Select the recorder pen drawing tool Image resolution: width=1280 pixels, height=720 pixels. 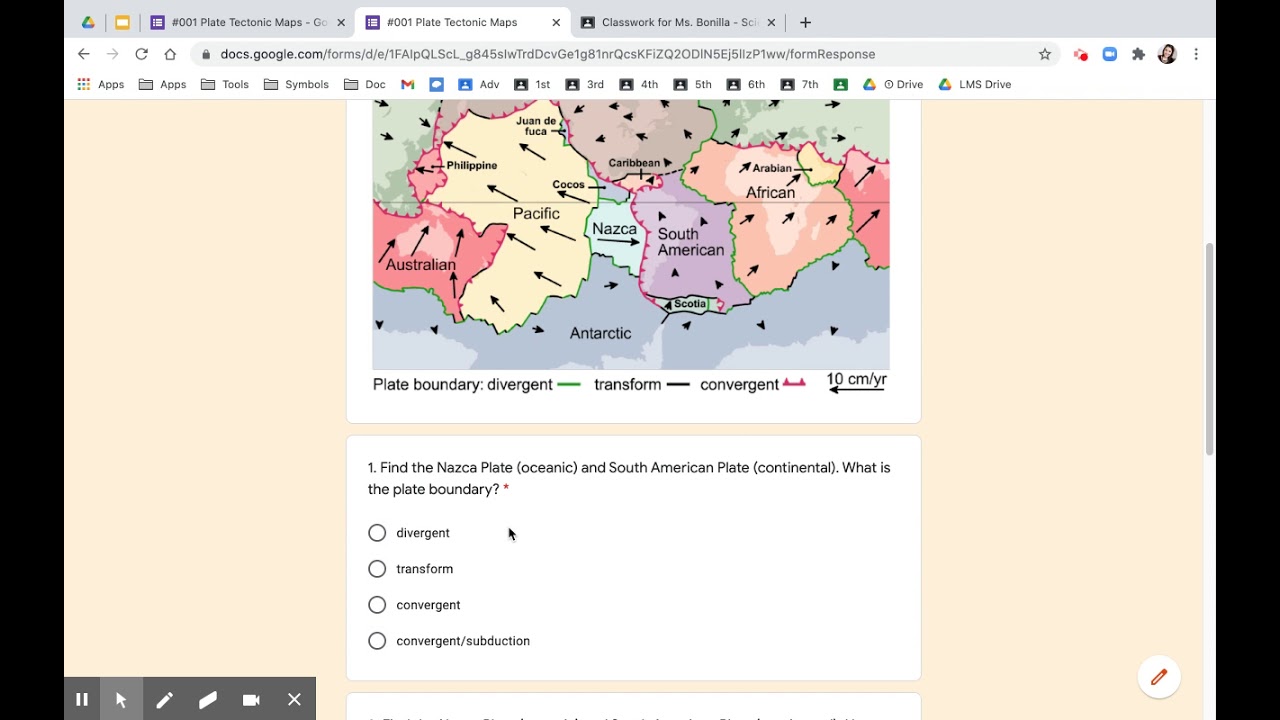pos(164,700)
